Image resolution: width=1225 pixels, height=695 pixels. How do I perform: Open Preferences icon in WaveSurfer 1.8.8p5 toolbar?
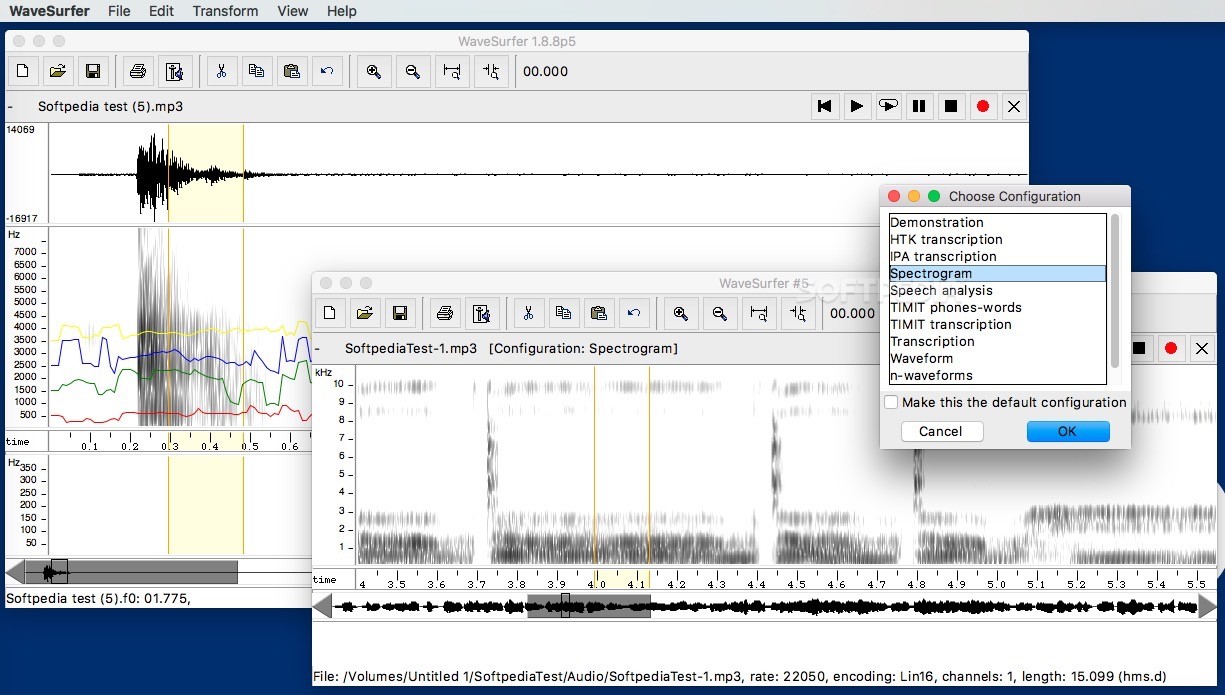pos(175,71)
